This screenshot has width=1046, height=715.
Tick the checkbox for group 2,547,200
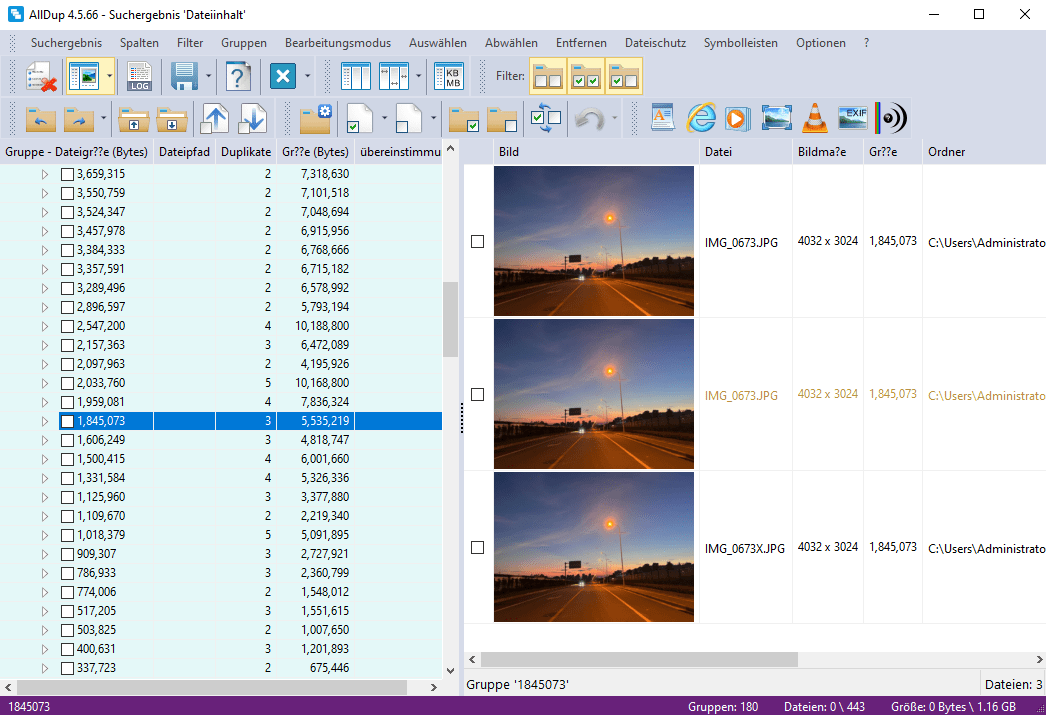67,326
